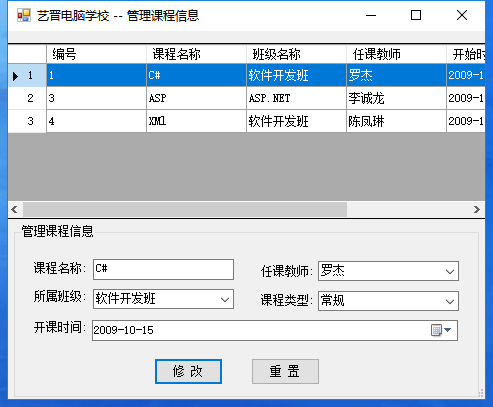Click the 修 改 button
The height and width of the screenshot is (407, 493).
point(188,372)
